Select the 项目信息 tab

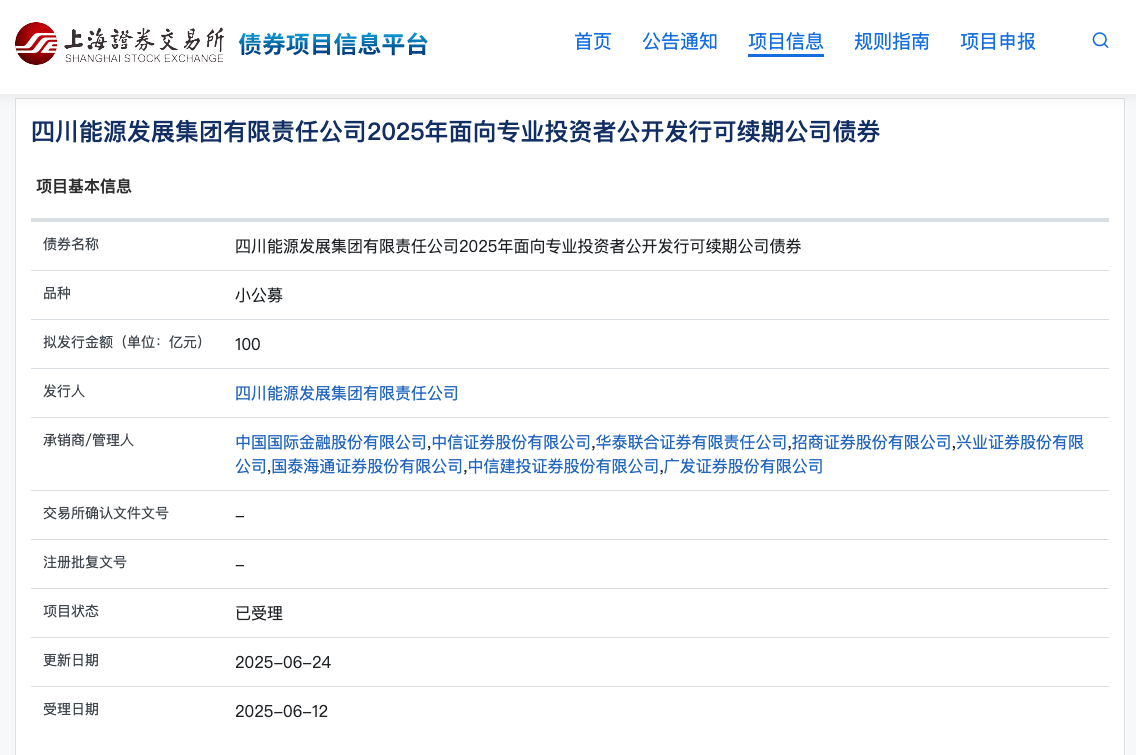pyautogui.click(x=785, y=41)
